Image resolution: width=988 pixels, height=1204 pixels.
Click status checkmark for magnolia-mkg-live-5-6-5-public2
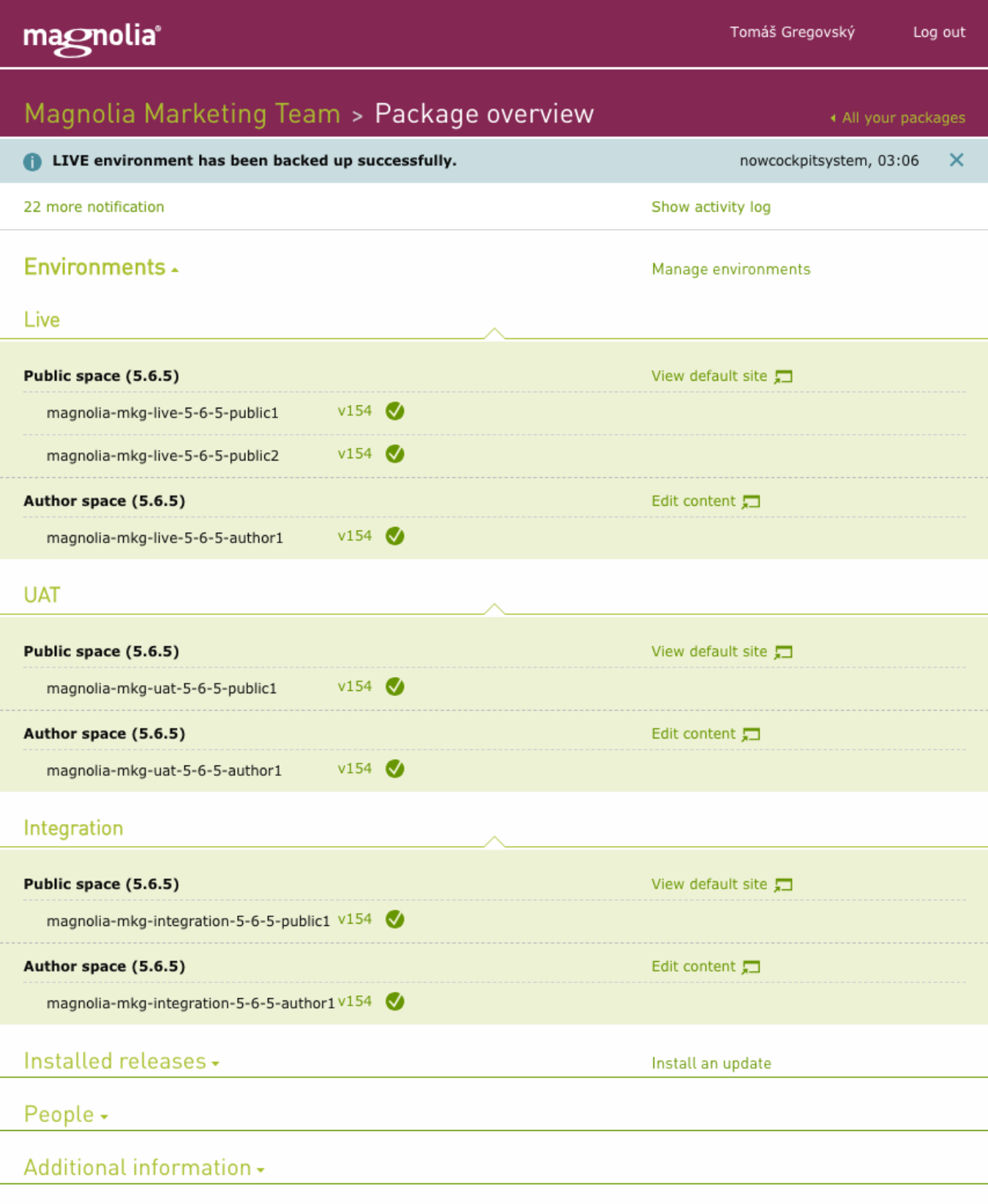395,455
